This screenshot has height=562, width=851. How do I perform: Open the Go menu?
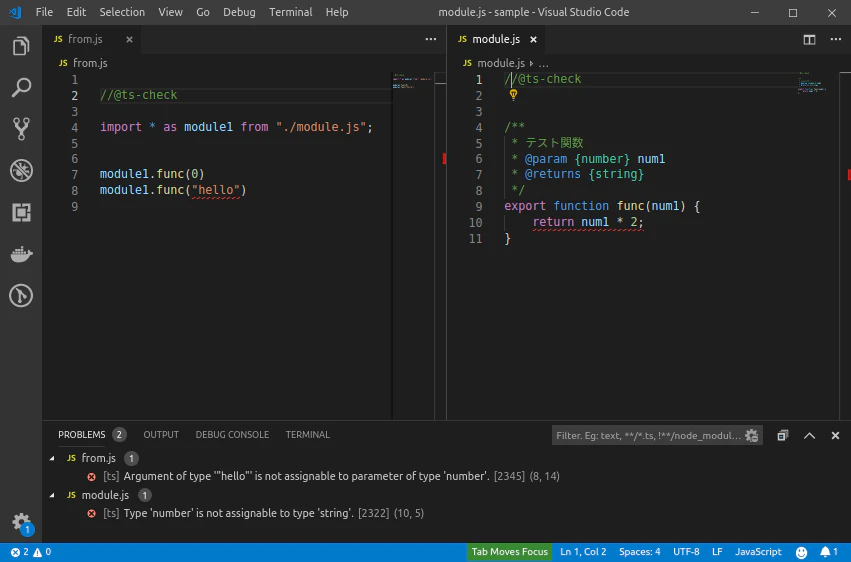tap(203, 12)
